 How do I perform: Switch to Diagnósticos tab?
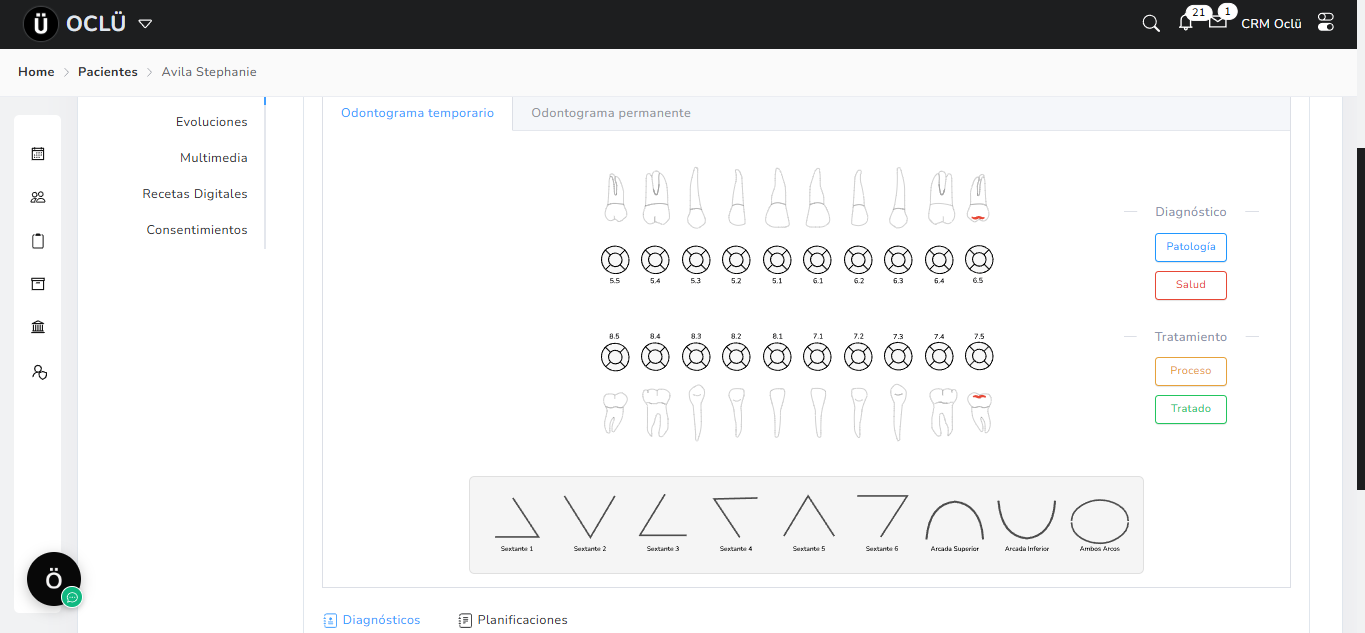click(x=372, y=620)
